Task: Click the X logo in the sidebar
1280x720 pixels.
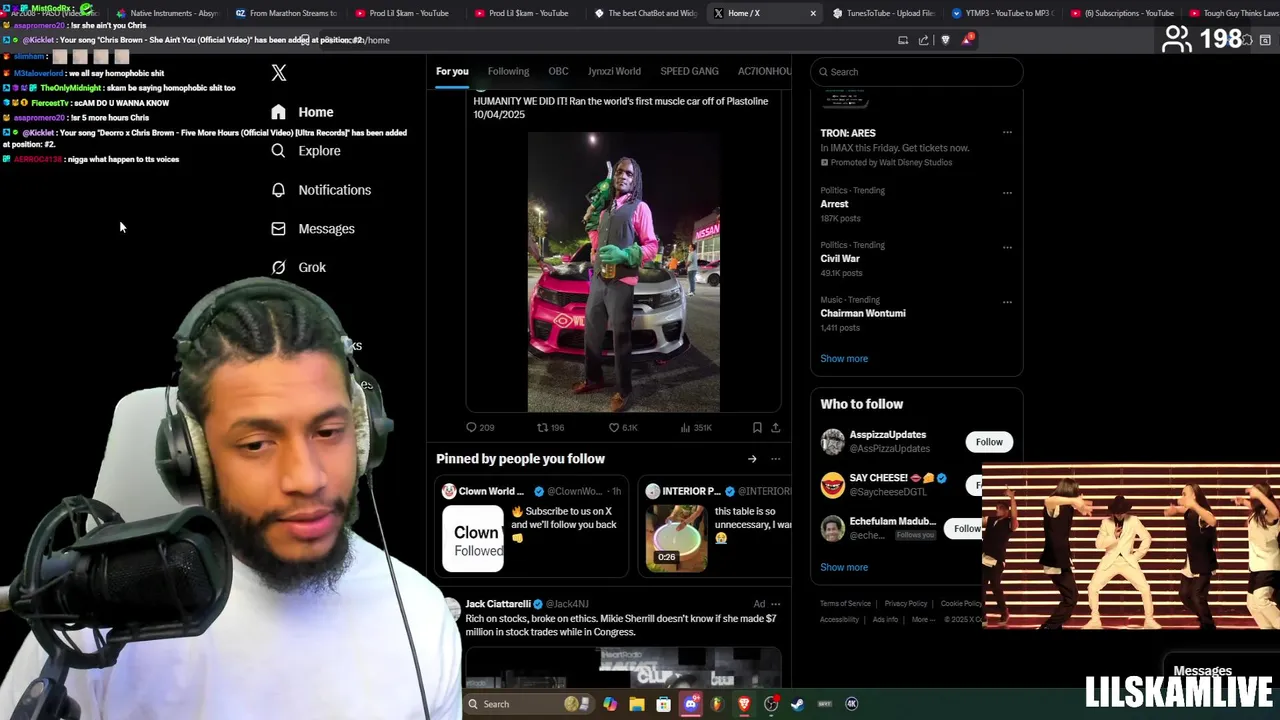Action: (279, 72)
